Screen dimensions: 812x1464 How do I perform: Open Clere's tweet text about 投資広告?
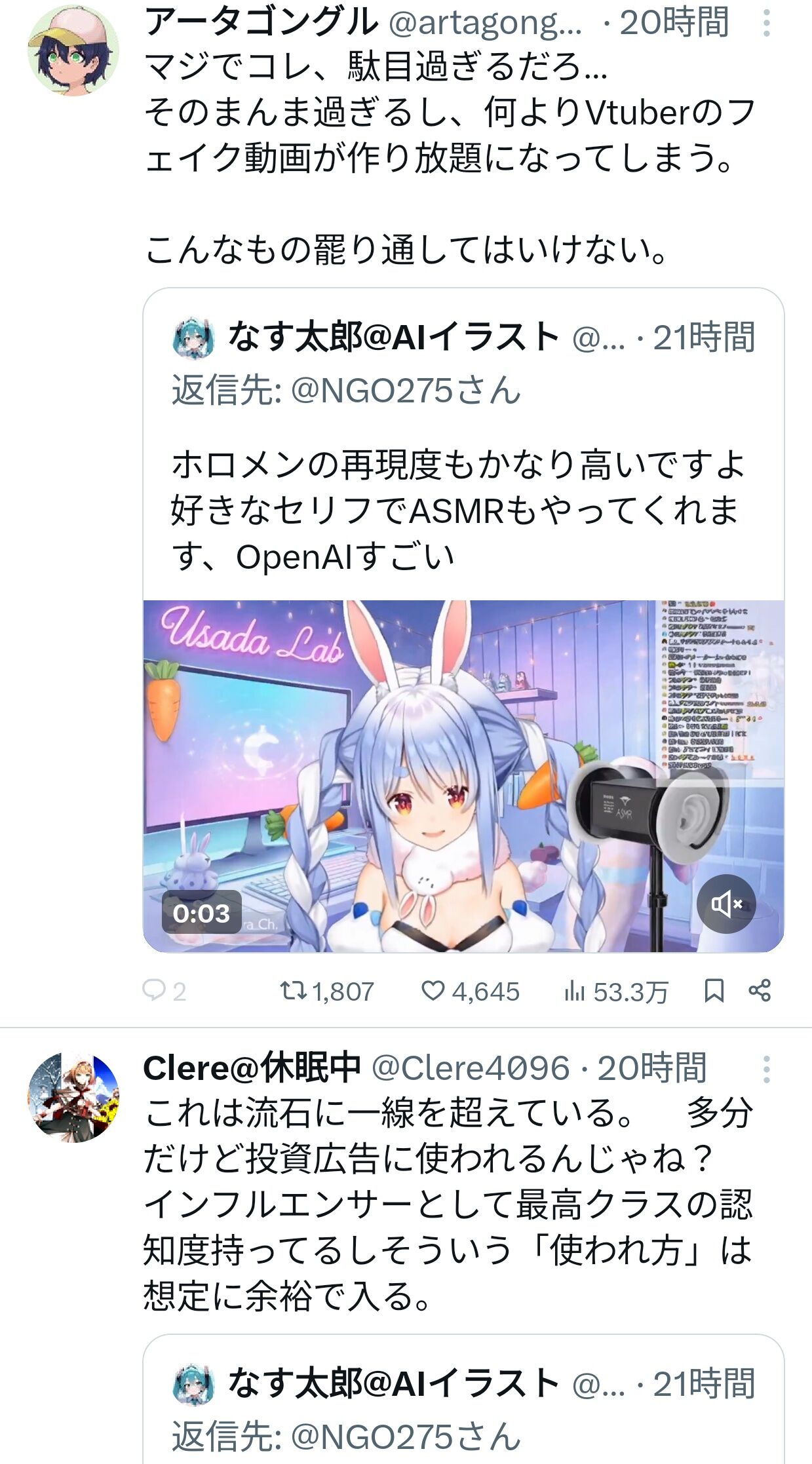[x=448, y=1204]
